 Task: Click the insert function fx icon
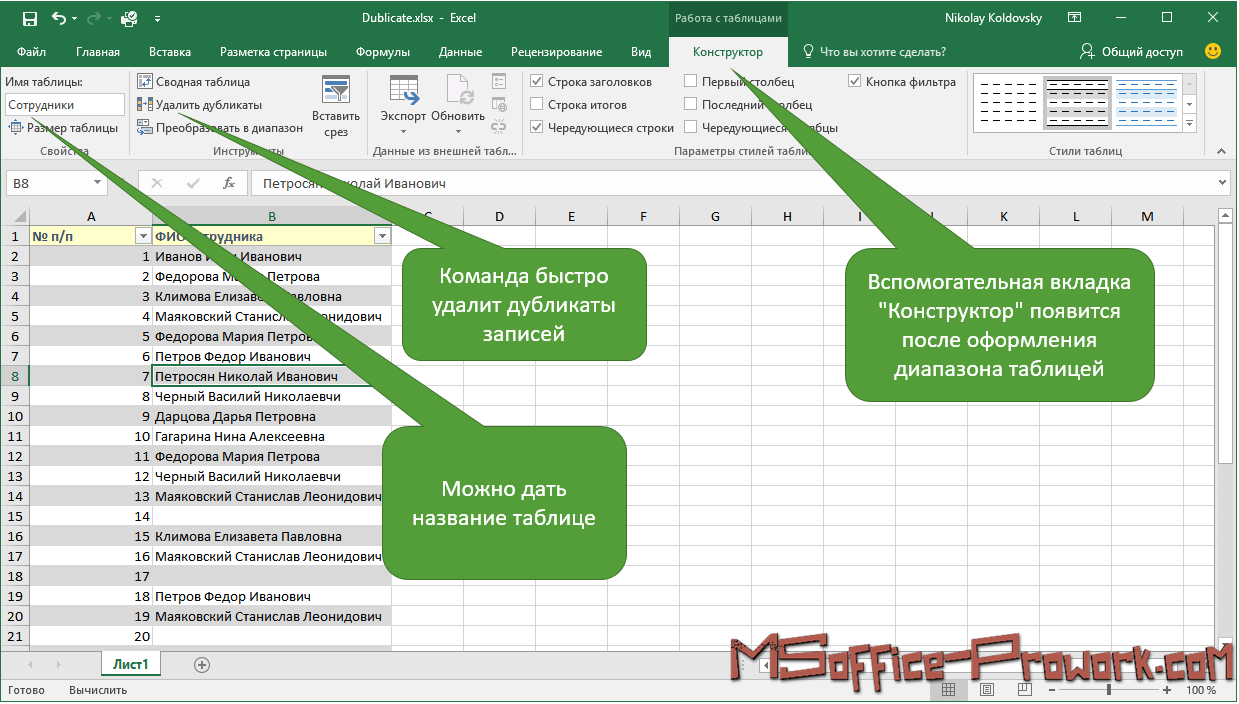pos(229,184)
